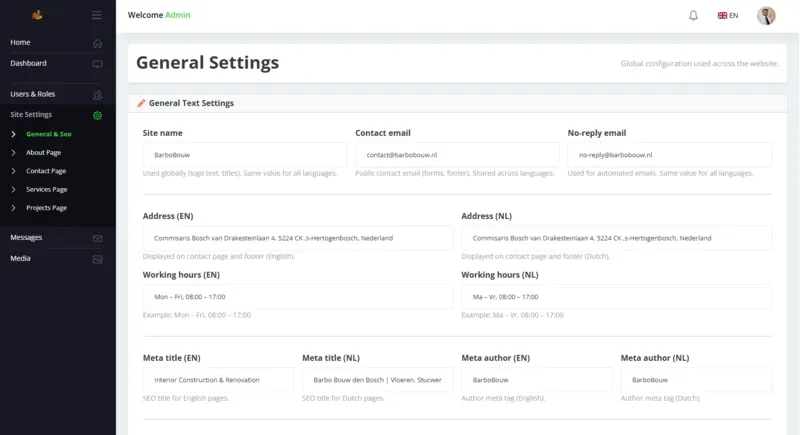Open Services Page settings link
Screen dimensions: 800x435
coord(46,189)
